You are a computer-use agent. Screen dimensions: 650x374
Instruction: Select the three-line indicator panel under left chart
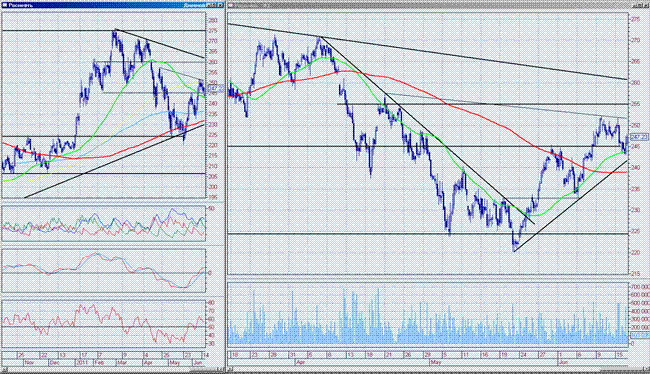point(104,223)
